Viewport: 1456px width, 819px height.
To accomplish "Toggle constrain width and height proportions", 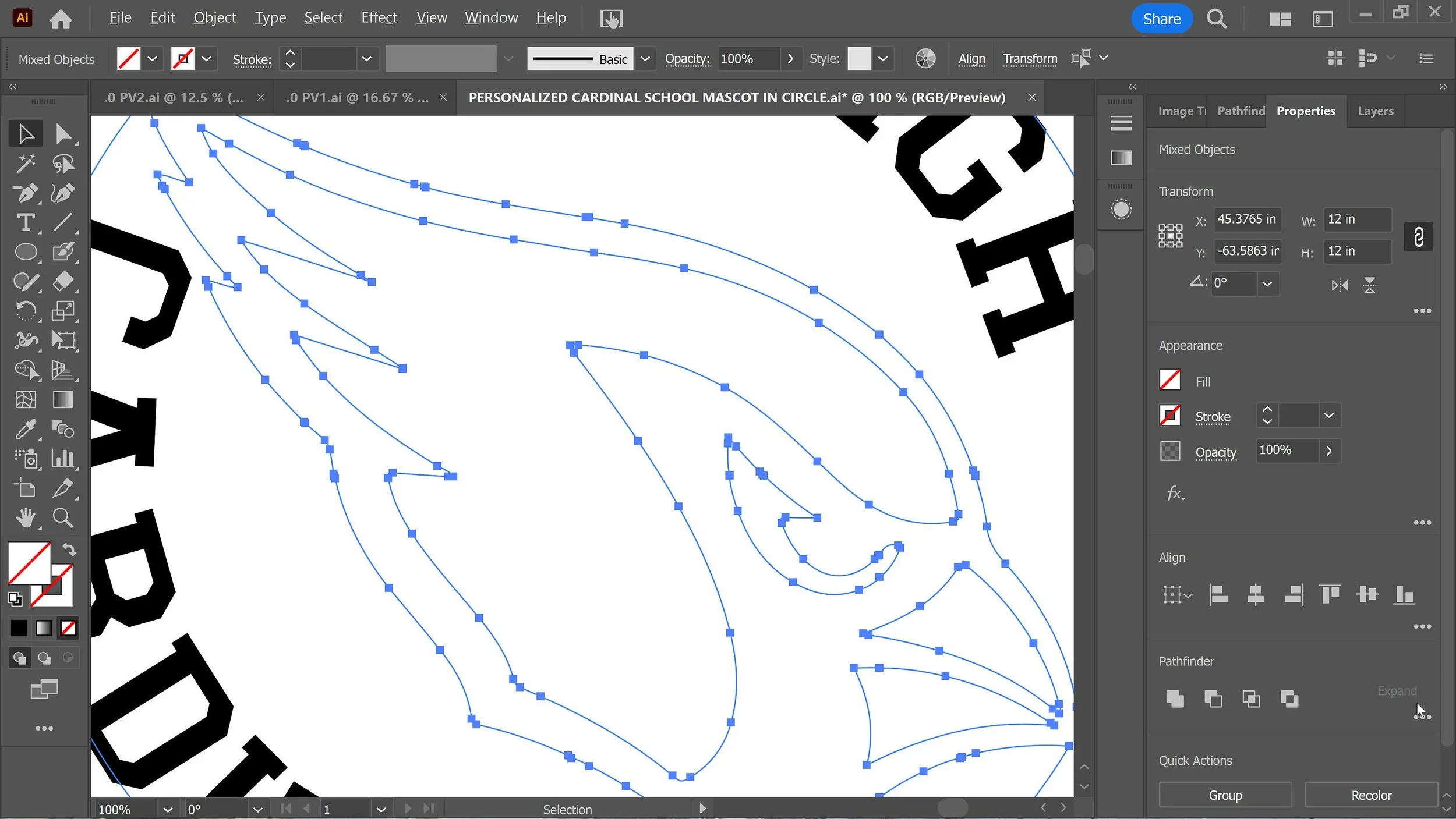I will pos(1418,237).
